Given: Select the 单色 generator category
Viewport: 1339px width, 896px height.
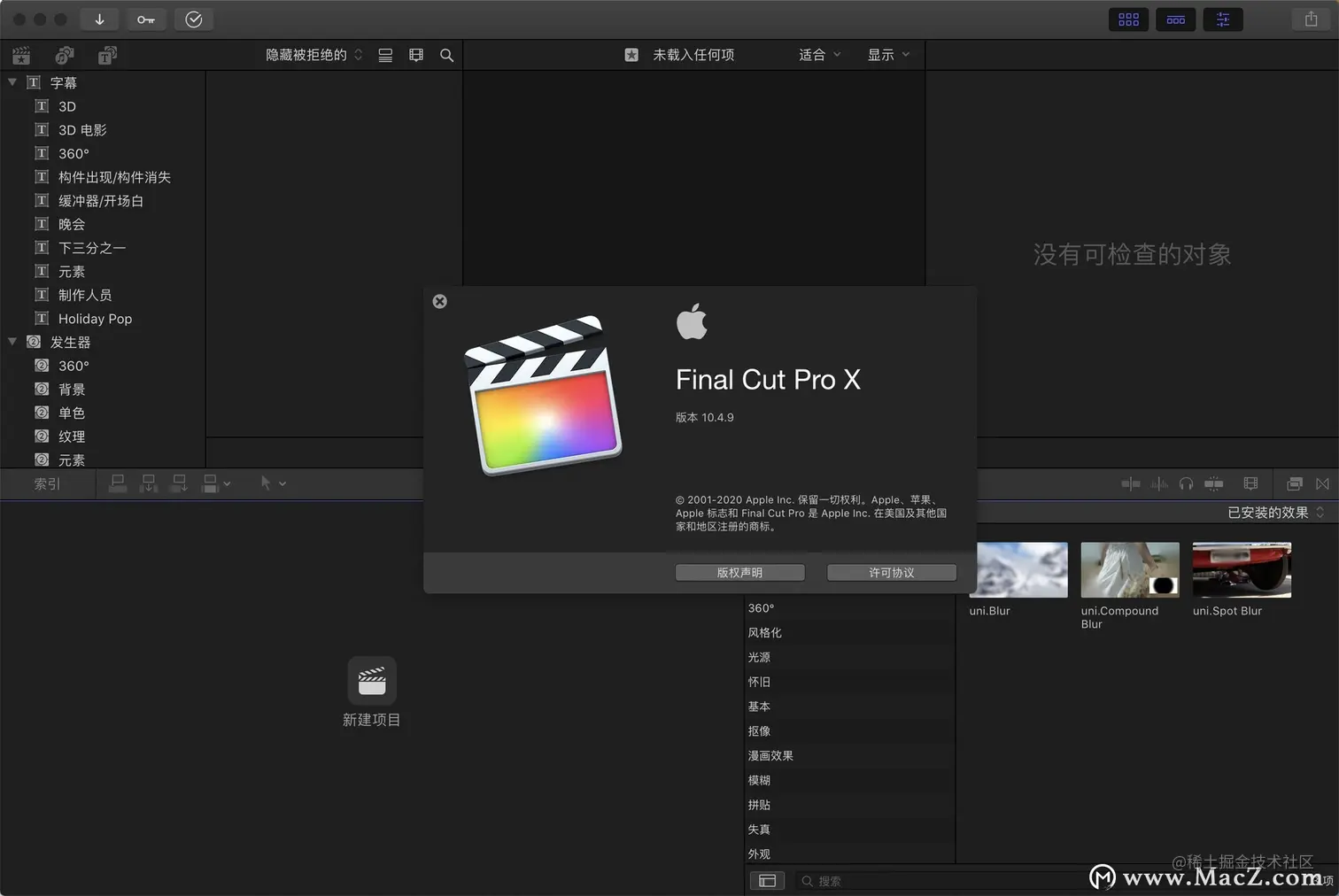Looking at the screenshot, I should (x=72, y=413).
